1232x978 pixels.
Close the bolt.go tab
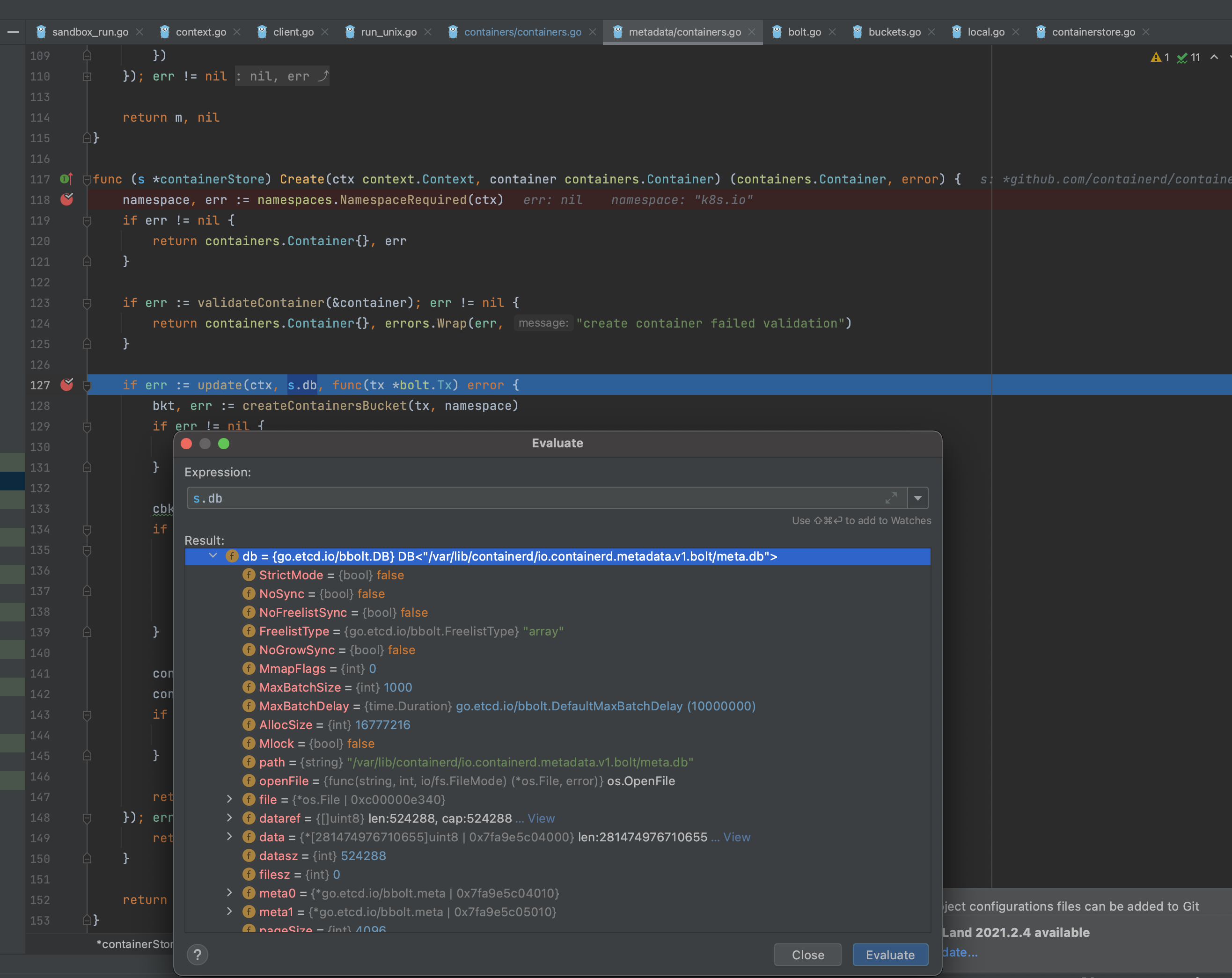pyautogui.click(x=832, y=32)
